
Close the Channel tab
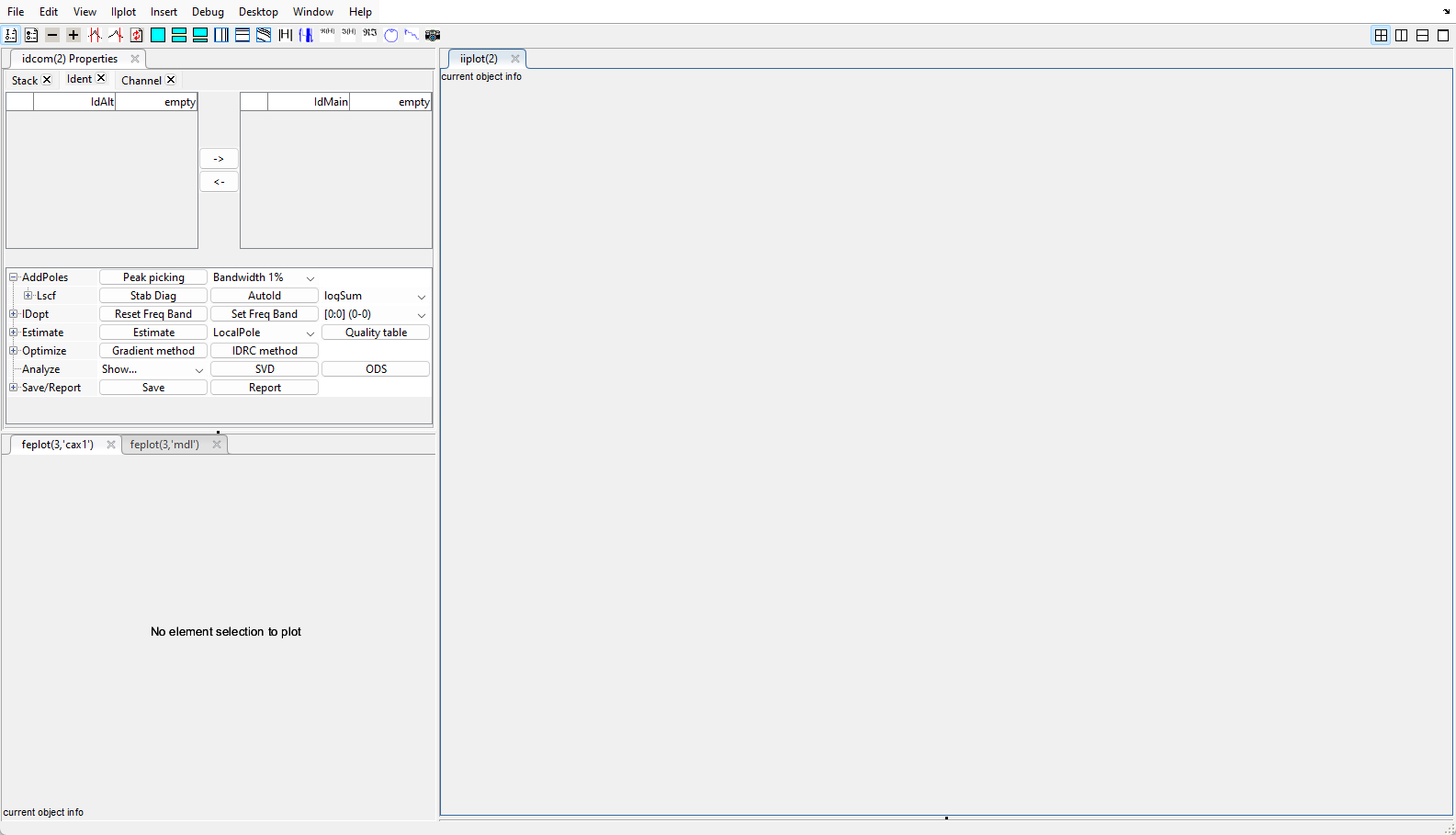coord(171,80)
